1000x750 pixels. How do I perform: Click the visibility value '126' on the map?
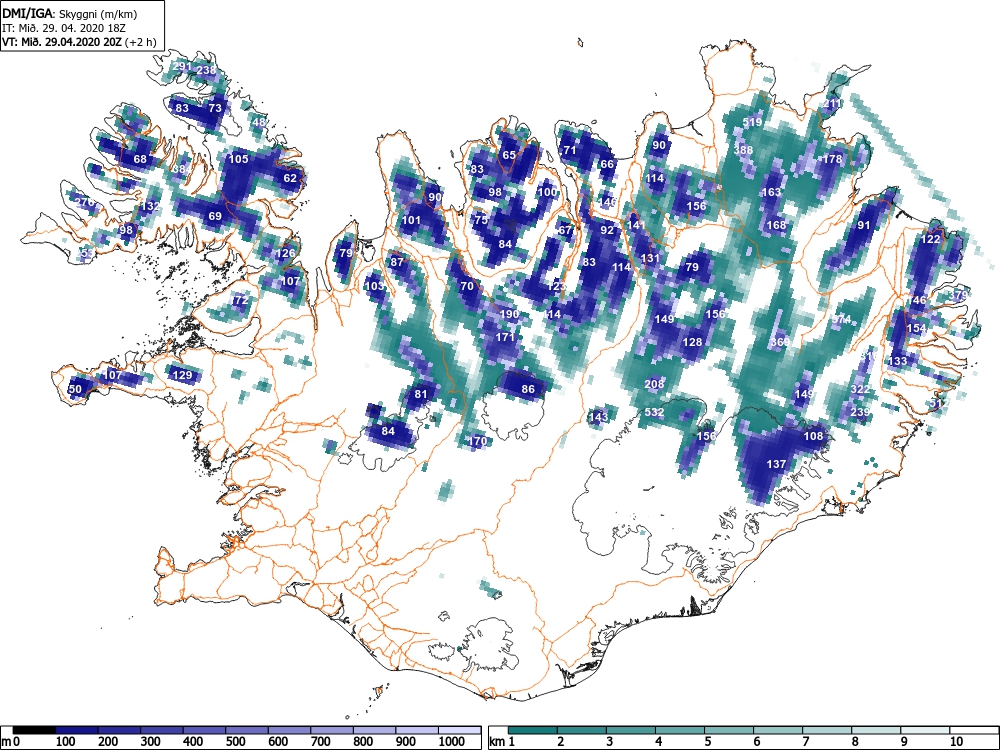(286, 253)
